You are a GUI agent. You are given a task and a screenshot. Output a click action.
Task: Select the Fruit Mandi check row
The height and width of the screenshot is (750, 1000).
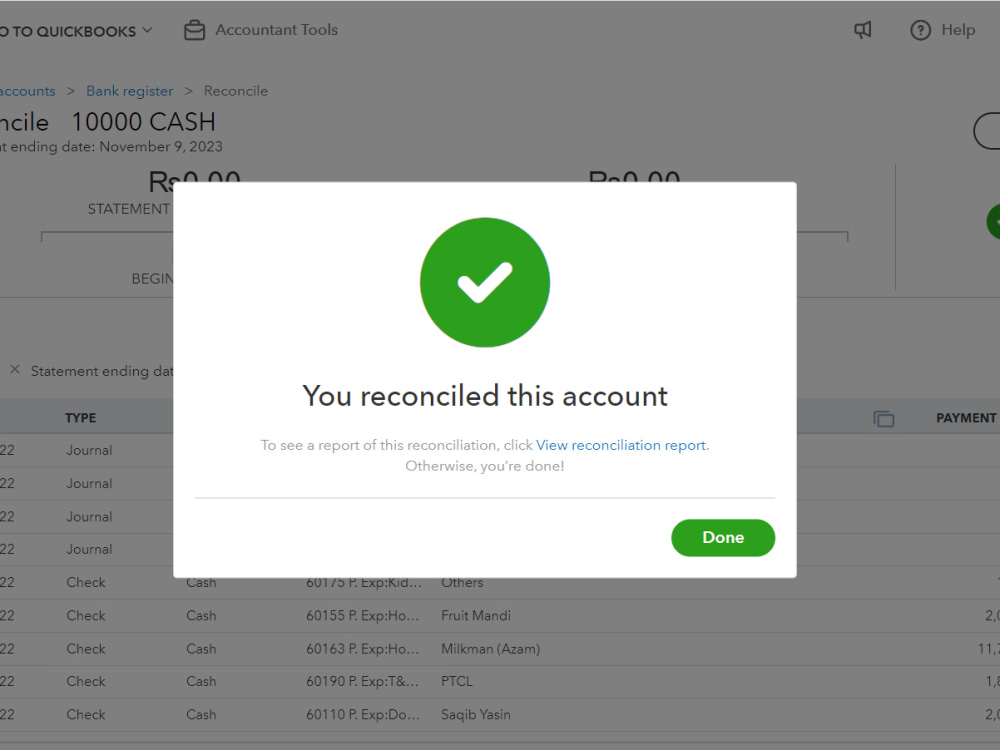[475, 615]
